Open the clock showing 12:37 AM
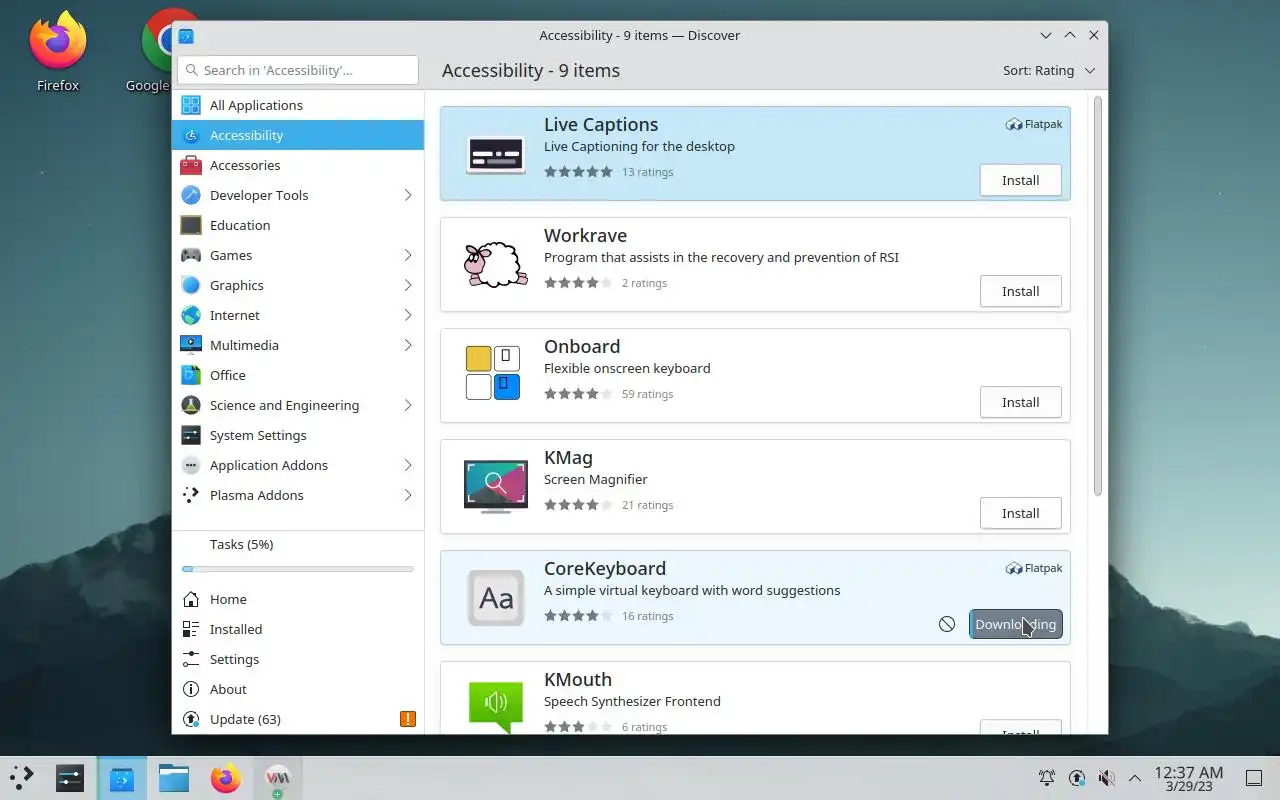 tap(1188, 778)
